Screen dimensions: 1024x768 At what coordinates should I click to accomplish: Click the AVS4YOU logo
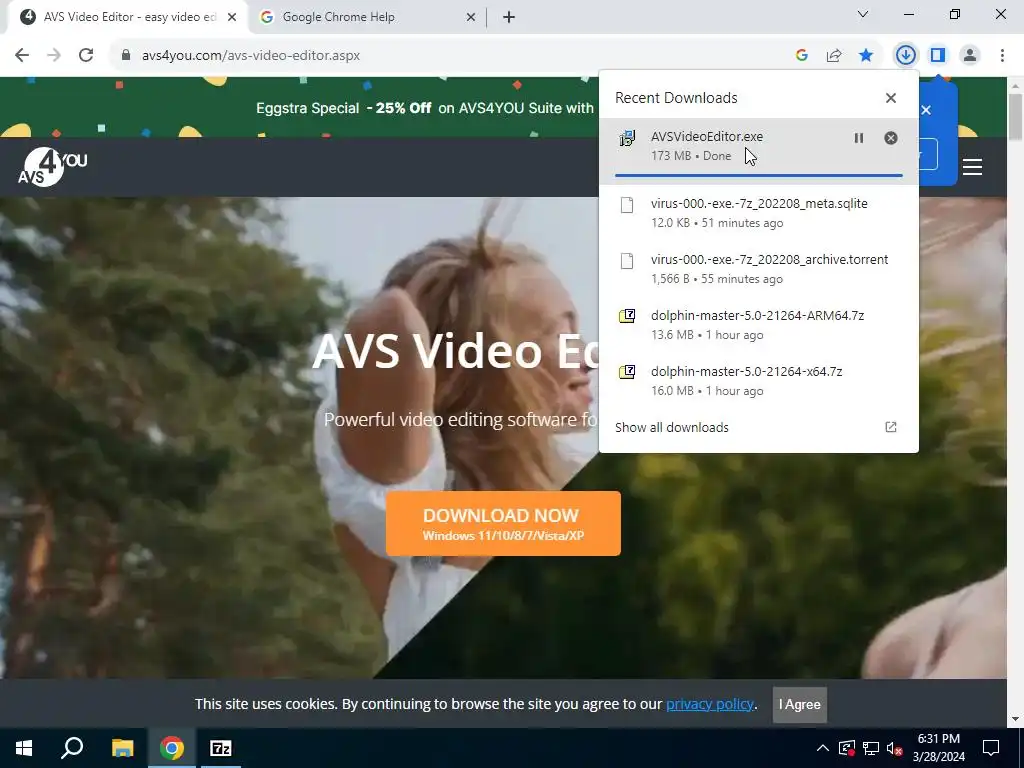pos(52,167)
